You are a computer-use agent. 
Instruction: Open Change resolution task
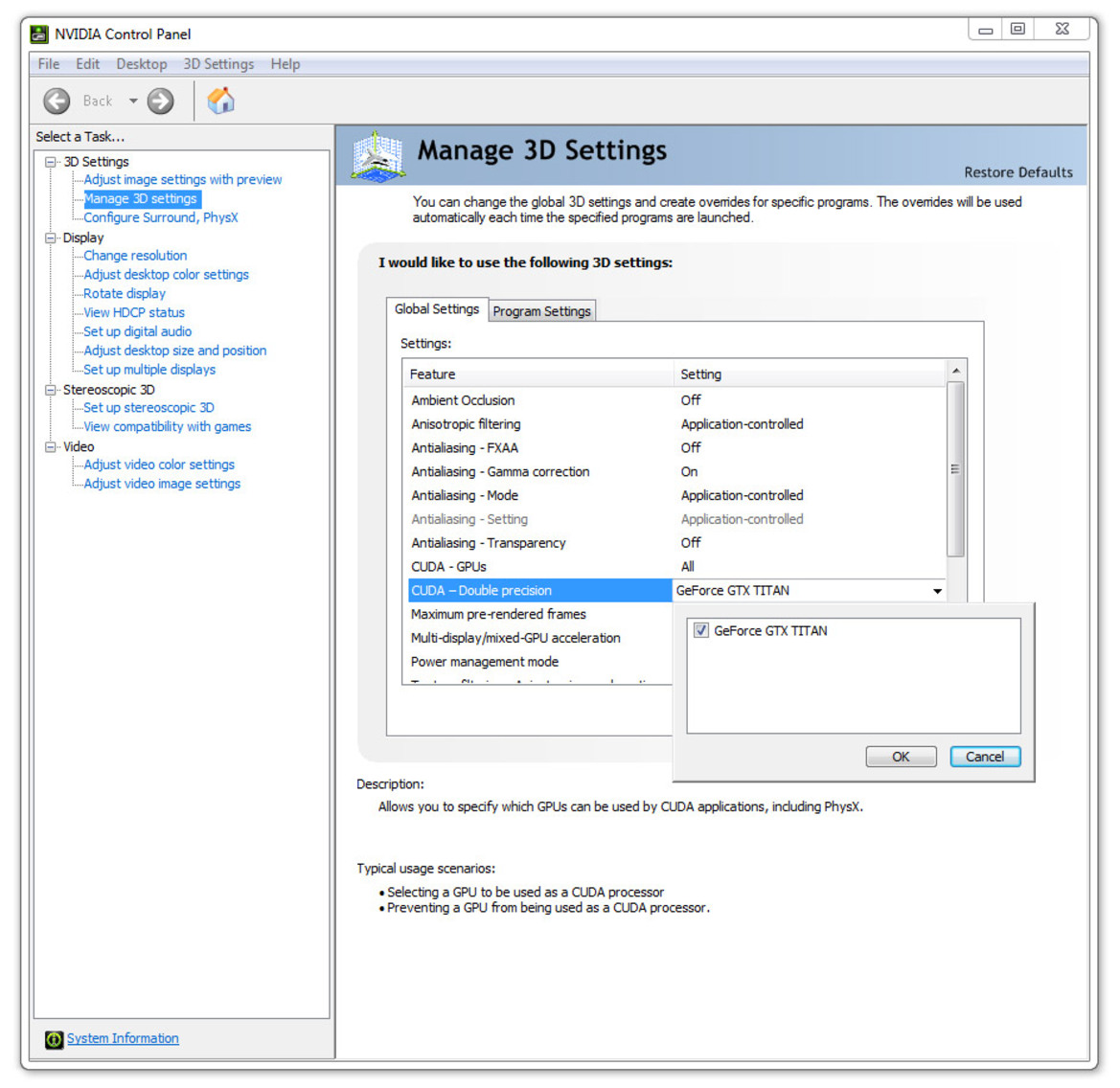[135, 256]
